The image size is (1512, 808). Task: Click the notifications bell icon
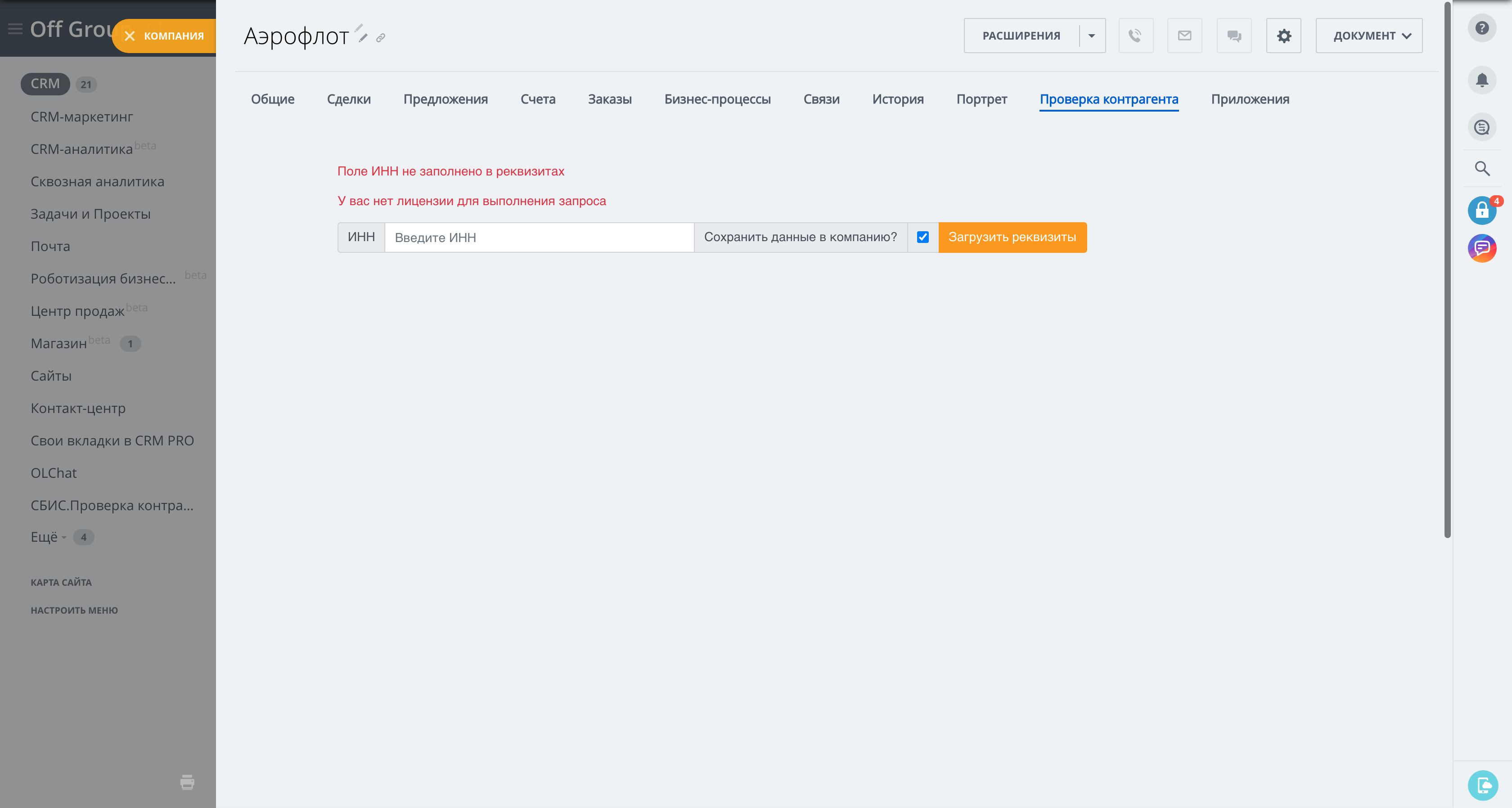coord(1481,80)
